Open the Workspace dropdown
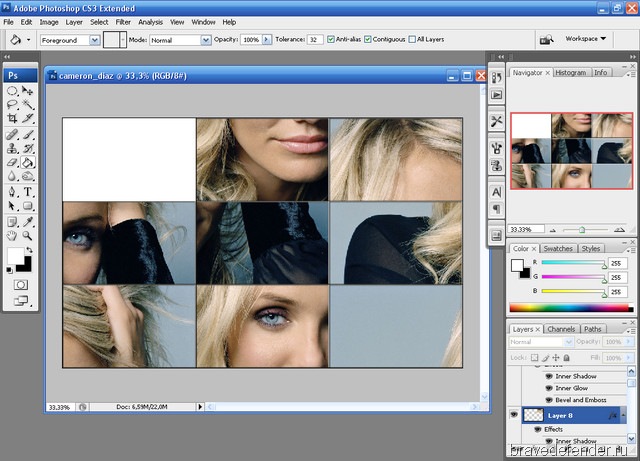This screenshot has height=461, width=640. pos(585,39)
